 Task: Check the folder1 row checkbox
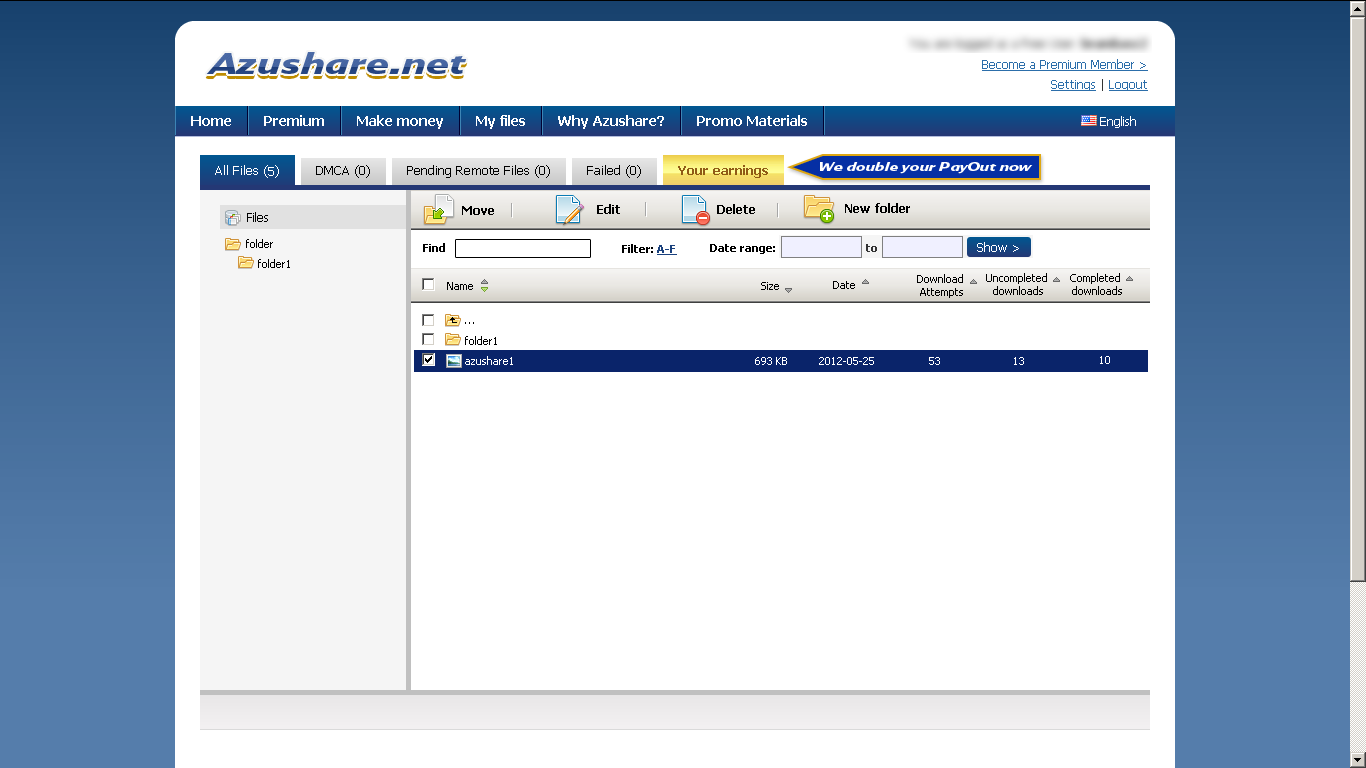(428, 340)
